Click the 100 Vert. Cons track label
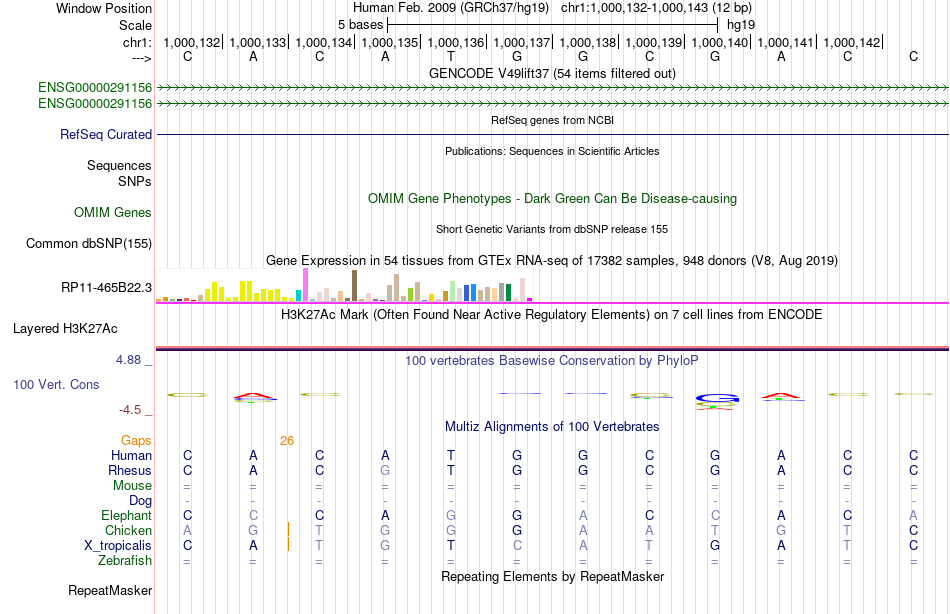950x614 pixels. point(56,384)
